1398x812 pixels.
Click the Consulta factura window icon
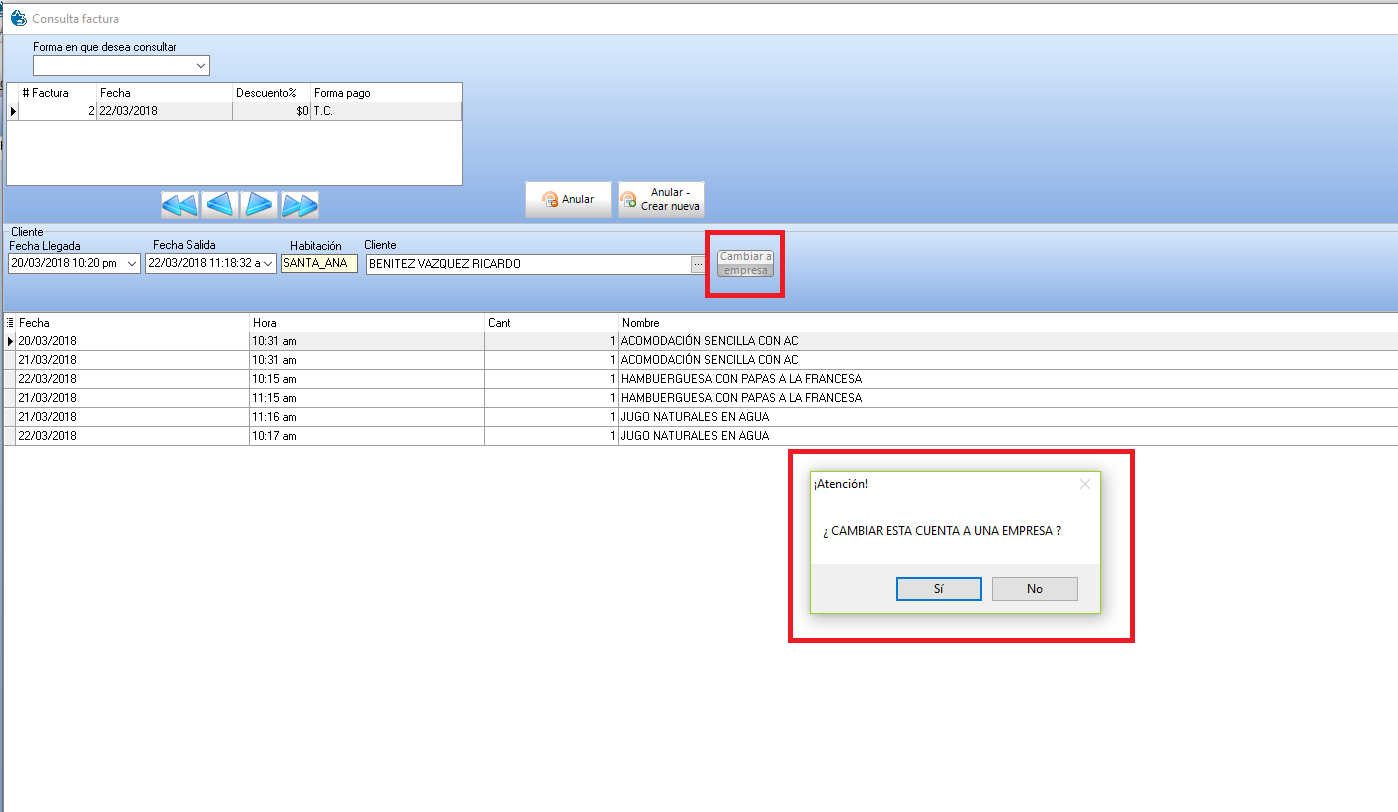18,19
